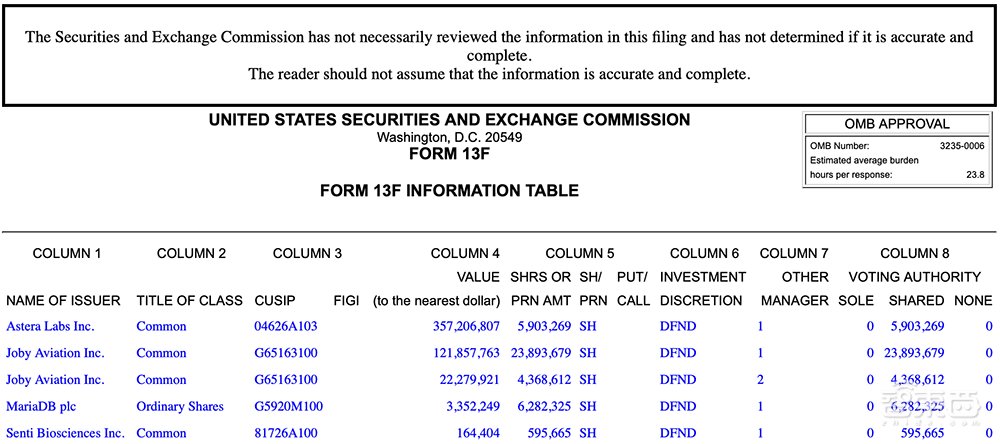Screen dimensions: 1000x444
Task: Select CUSIP number 81726A100
Action: [x=286, y=433]
